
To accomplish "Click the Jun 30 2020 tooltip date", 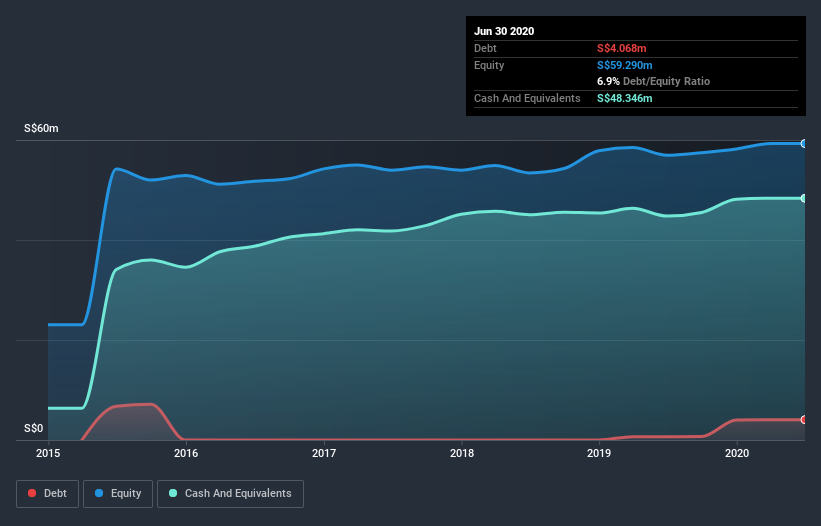I will [504, 31].
